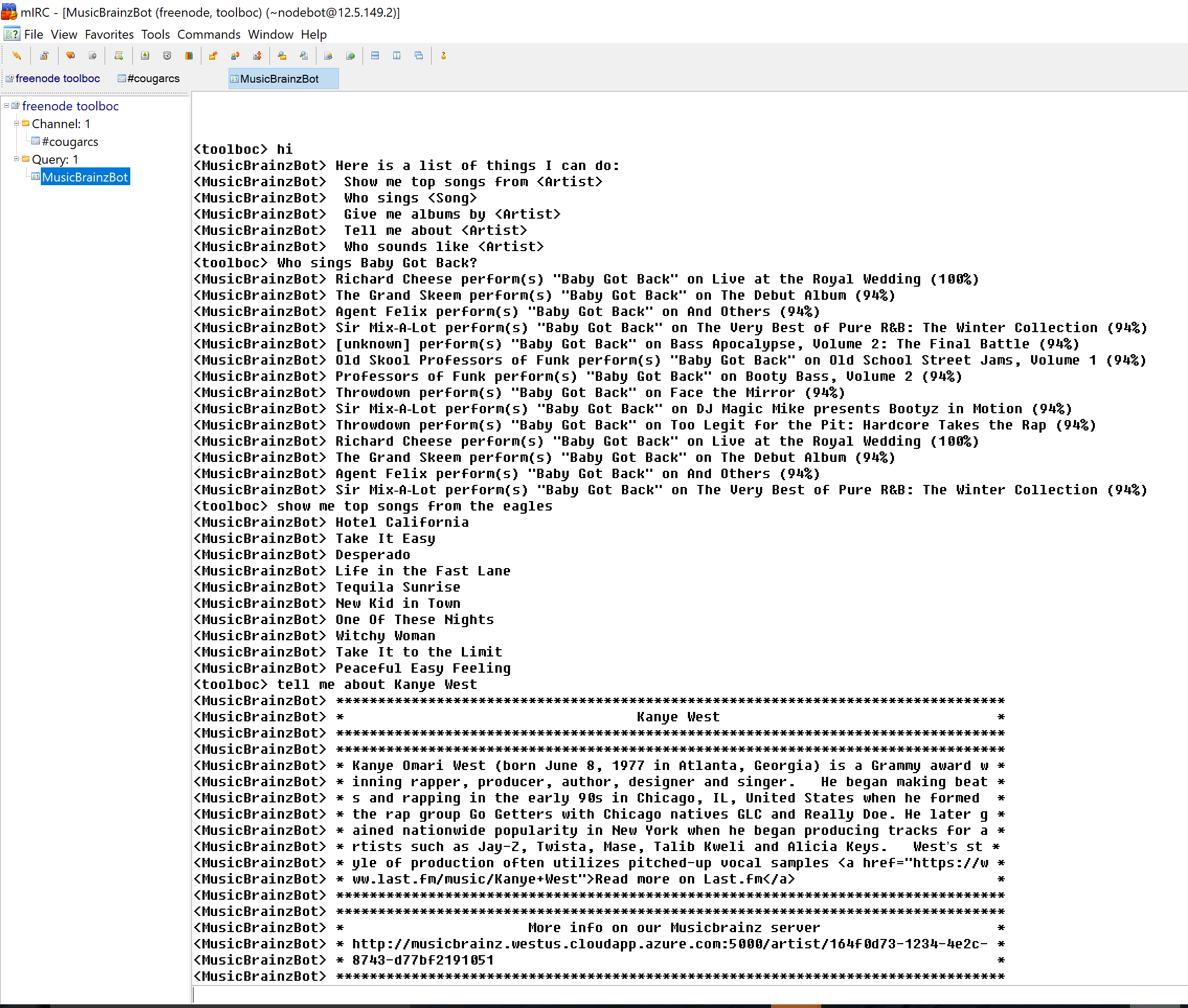Open the Address Book toolbar icon
The height and width of the screenshot is (1008, 1188).
pos(145,56)
